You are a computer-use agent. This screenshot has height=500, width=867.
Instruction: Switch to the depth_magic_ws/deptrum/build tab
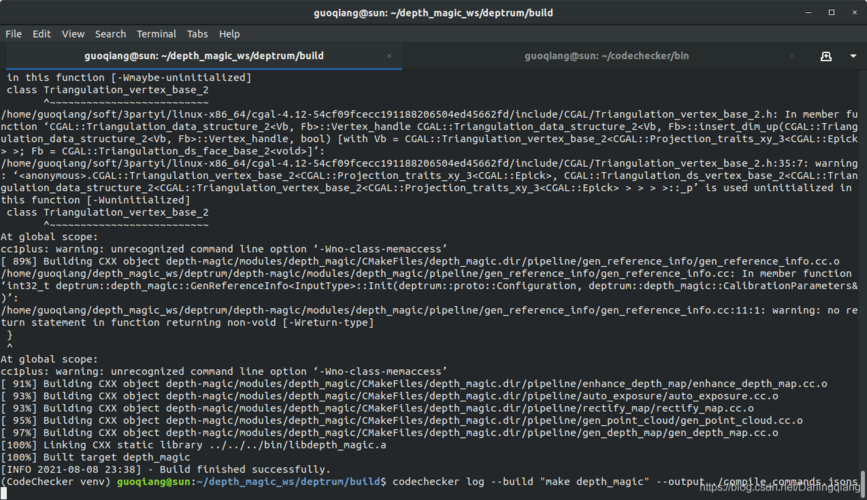204,56
